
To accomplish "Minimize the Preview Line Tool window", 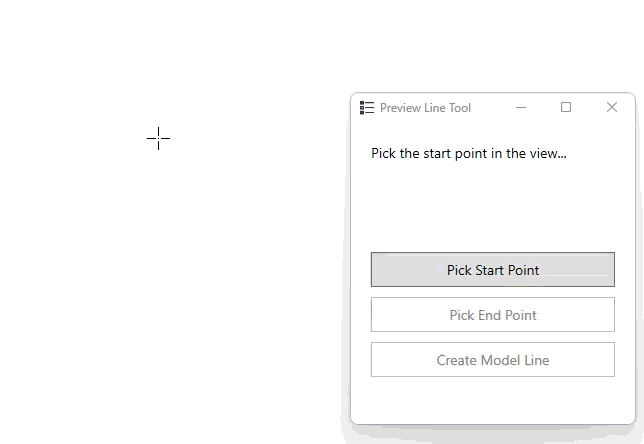I will point(521,108).
